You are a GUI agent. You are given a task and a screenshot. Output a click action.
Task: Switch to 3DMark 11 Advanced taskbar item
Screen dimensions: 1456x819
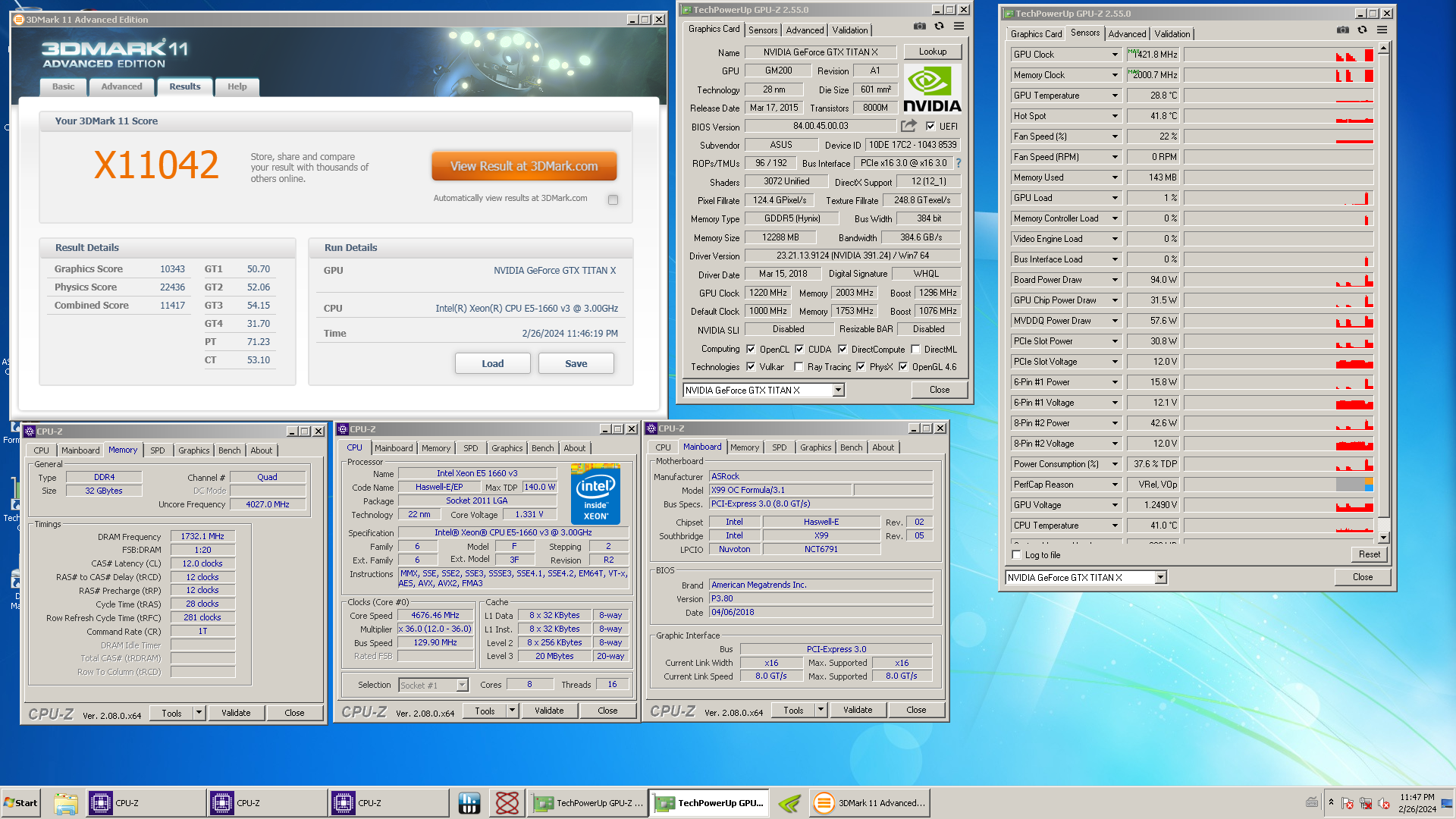pyautogui.click(x=869, y=803)
